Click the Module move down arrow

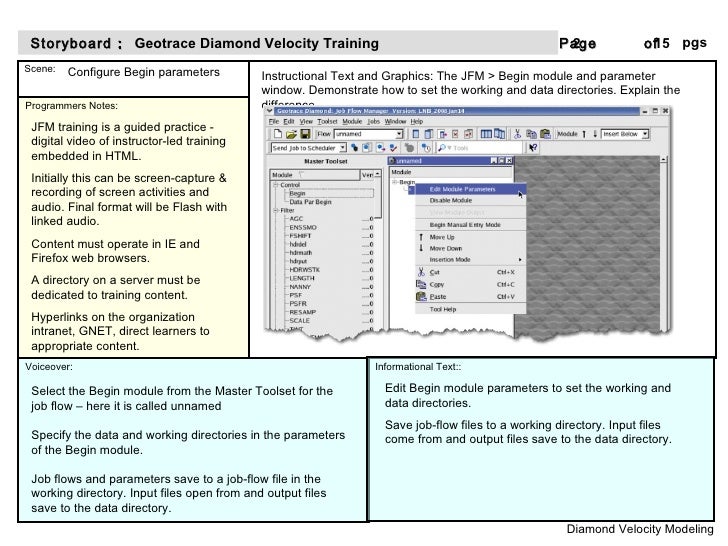click(x=595, y=134)
